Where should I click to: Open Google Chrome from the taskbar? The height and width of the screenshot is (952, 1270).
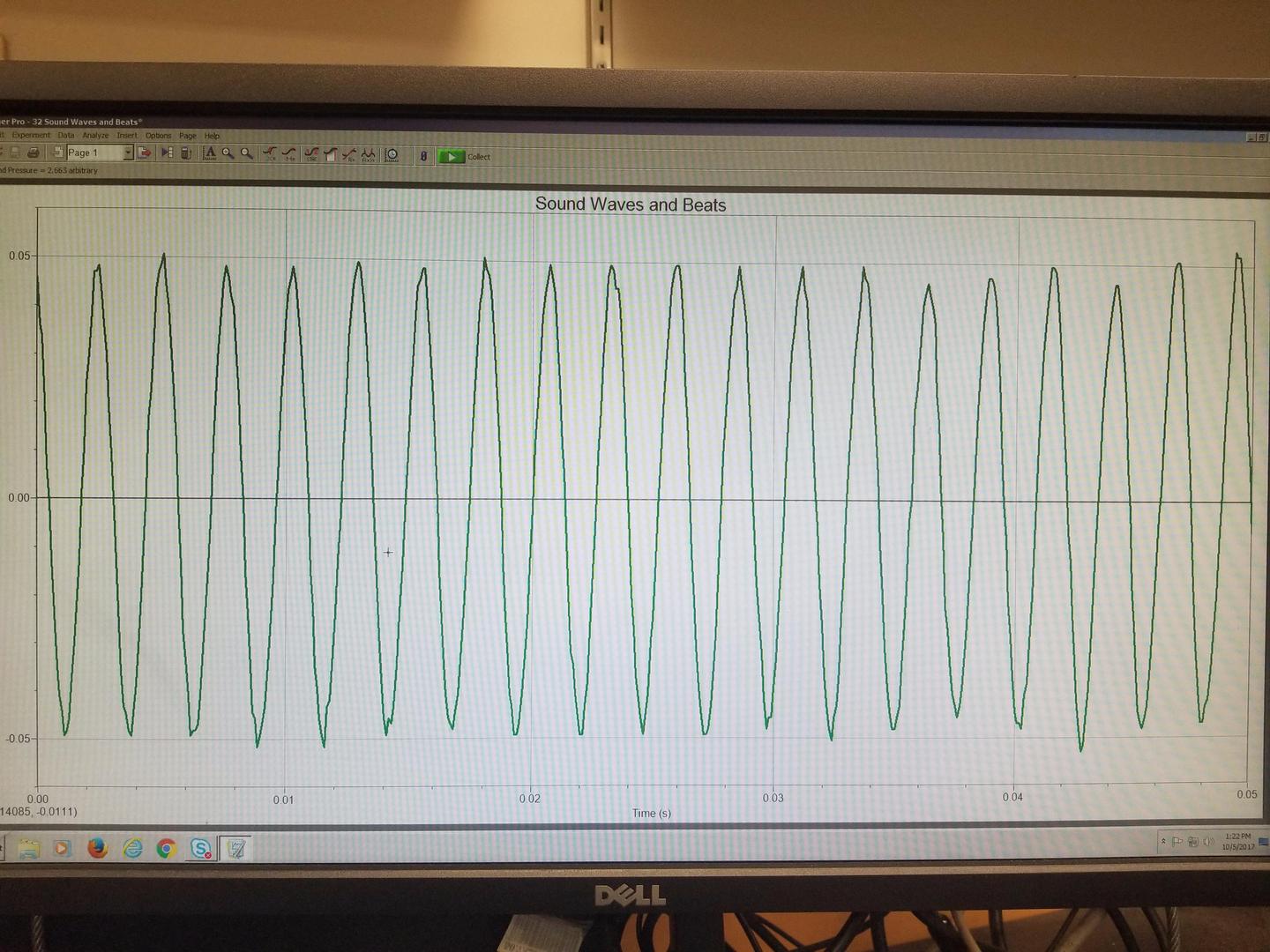(166, 848)
